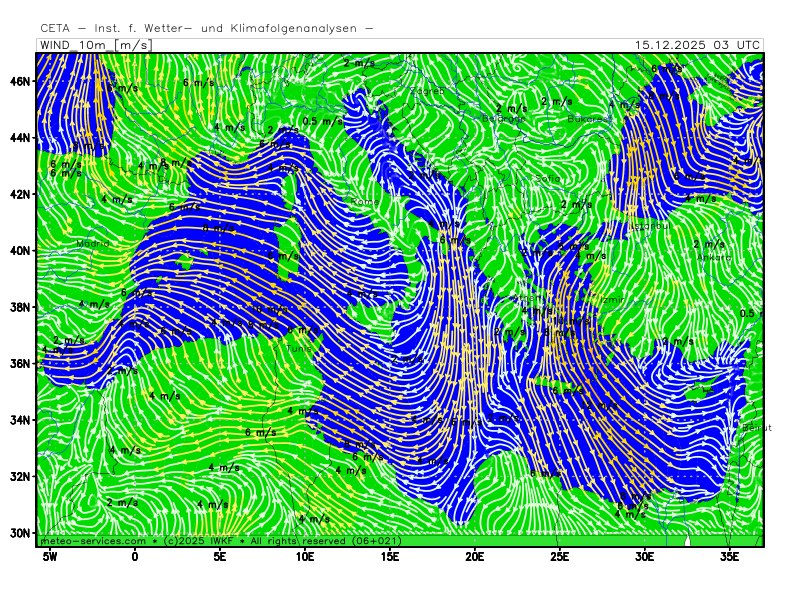The height and width of the screenshot is (600, 800).
Task: Click the 0.5 m/s wind speed label
Action: 323,121
